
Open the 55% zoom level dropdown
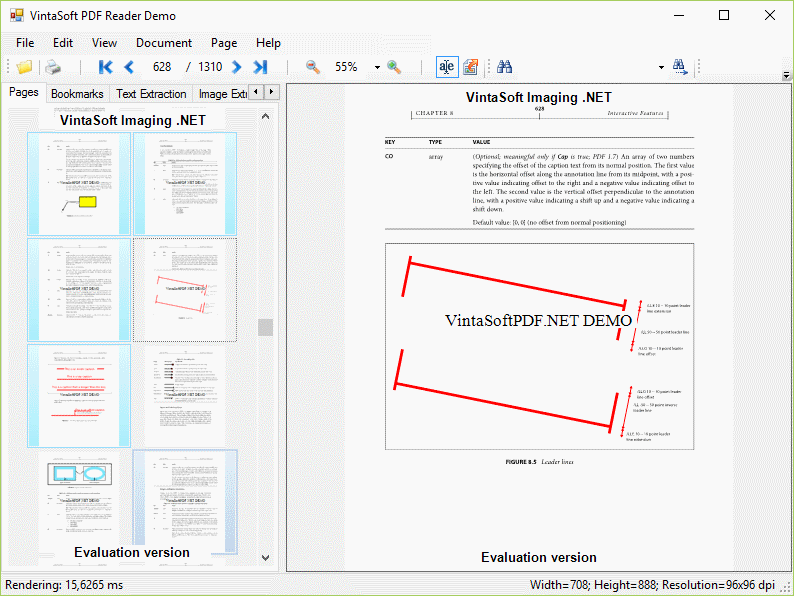(x=377, y=68)
